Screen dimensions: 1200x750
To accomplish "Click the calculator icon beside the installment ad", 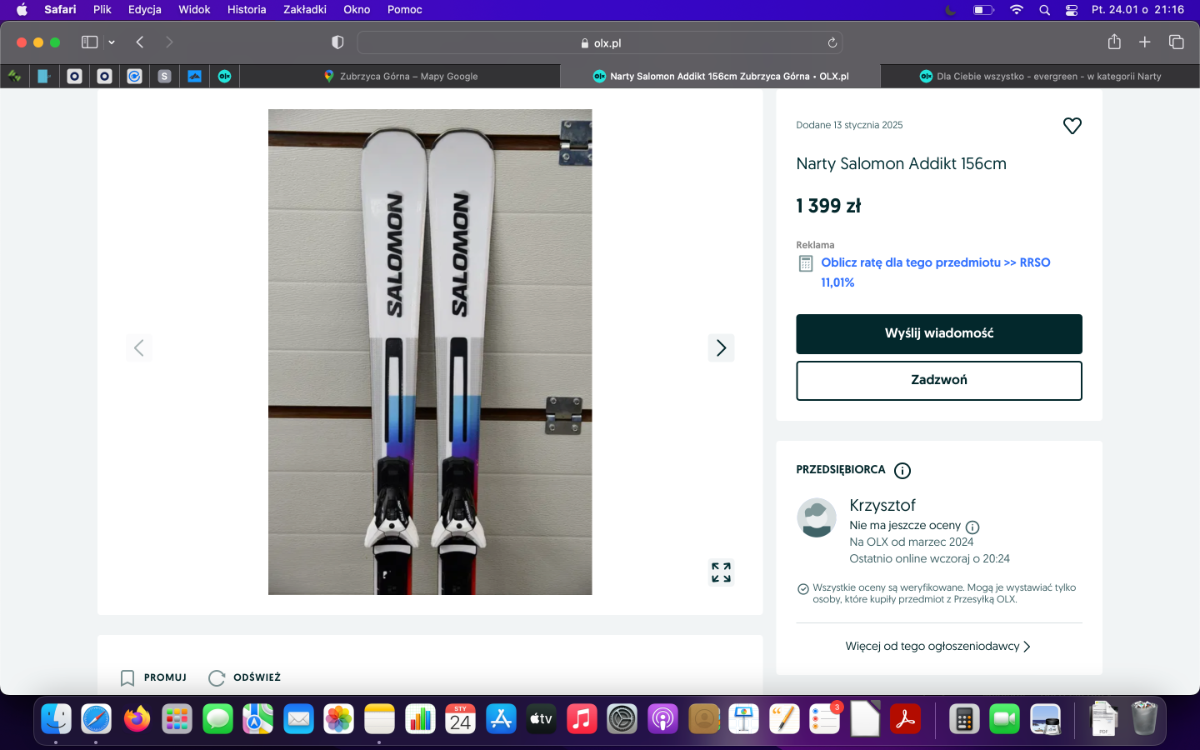I will [805, 264].
